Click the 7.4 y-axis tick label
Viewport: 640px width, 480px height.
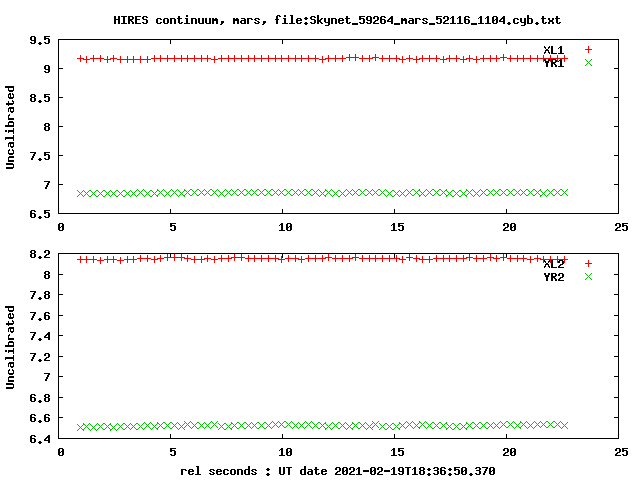point(40,336)
